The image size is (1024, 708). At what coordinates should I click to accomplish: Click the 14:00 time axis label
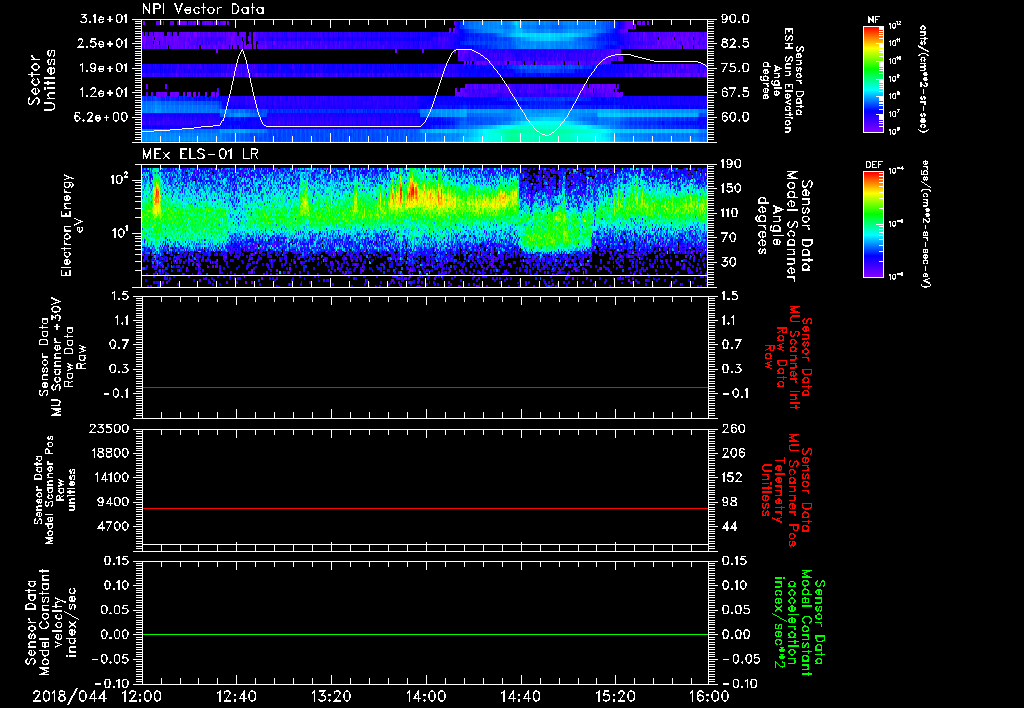coord(425,696)
